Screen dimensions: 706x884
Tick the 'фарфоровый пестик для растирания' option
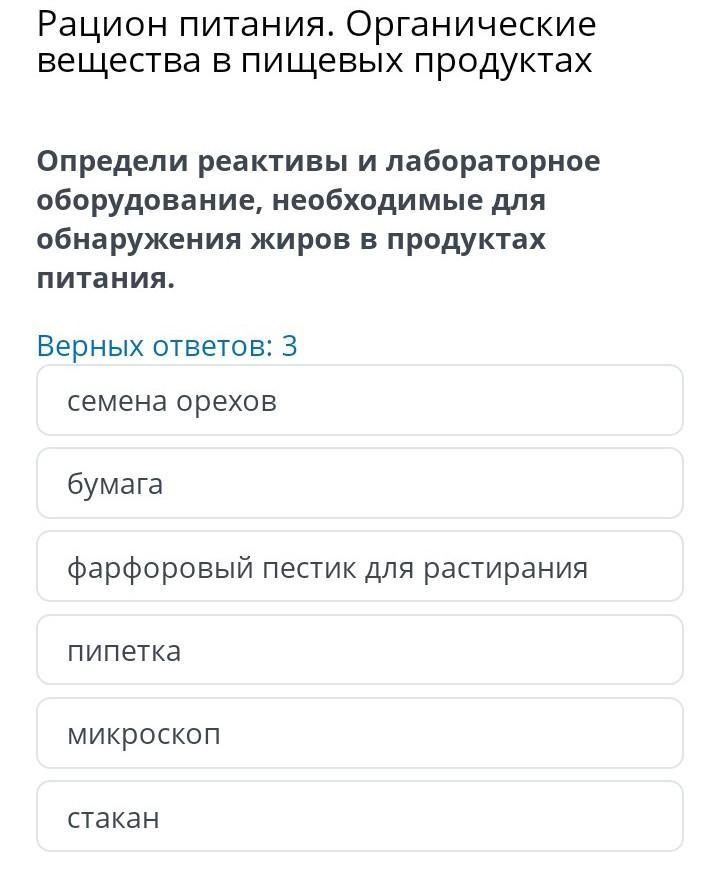360,568
